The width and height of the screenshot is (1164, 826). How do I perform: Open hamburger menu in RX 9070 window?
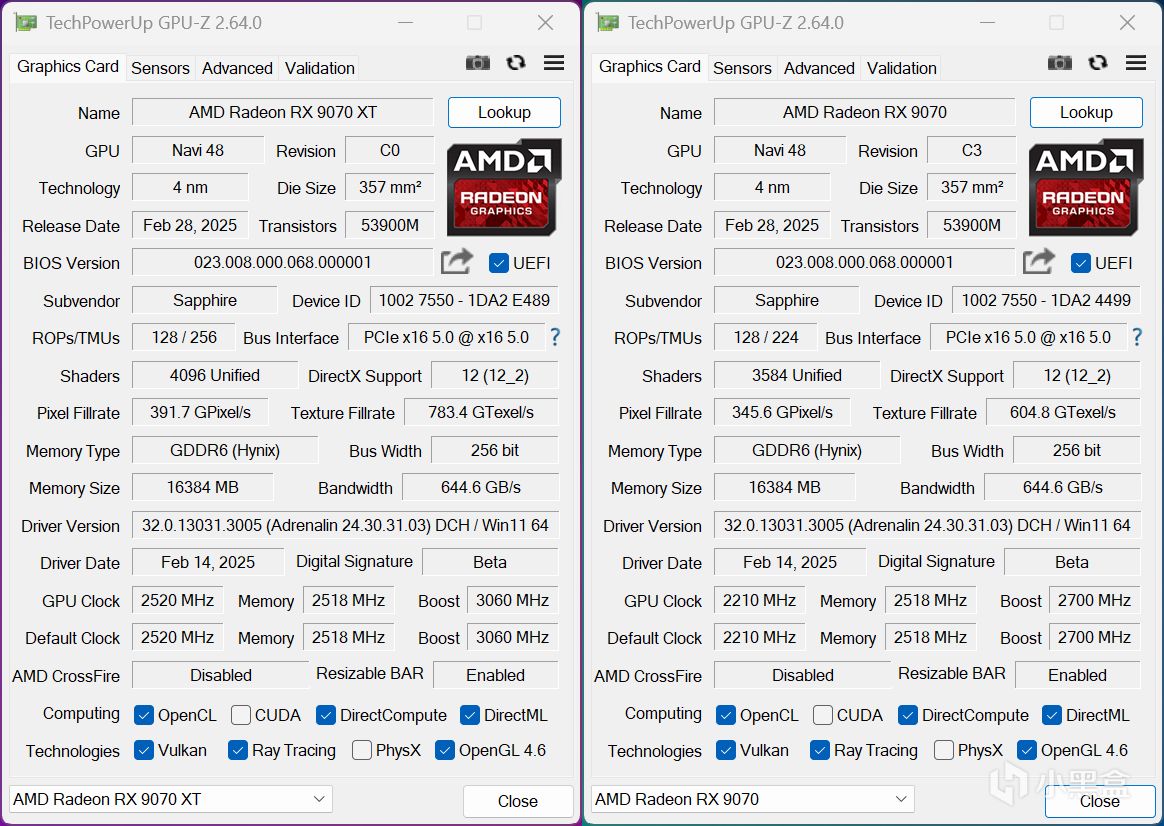[1136, 63]
